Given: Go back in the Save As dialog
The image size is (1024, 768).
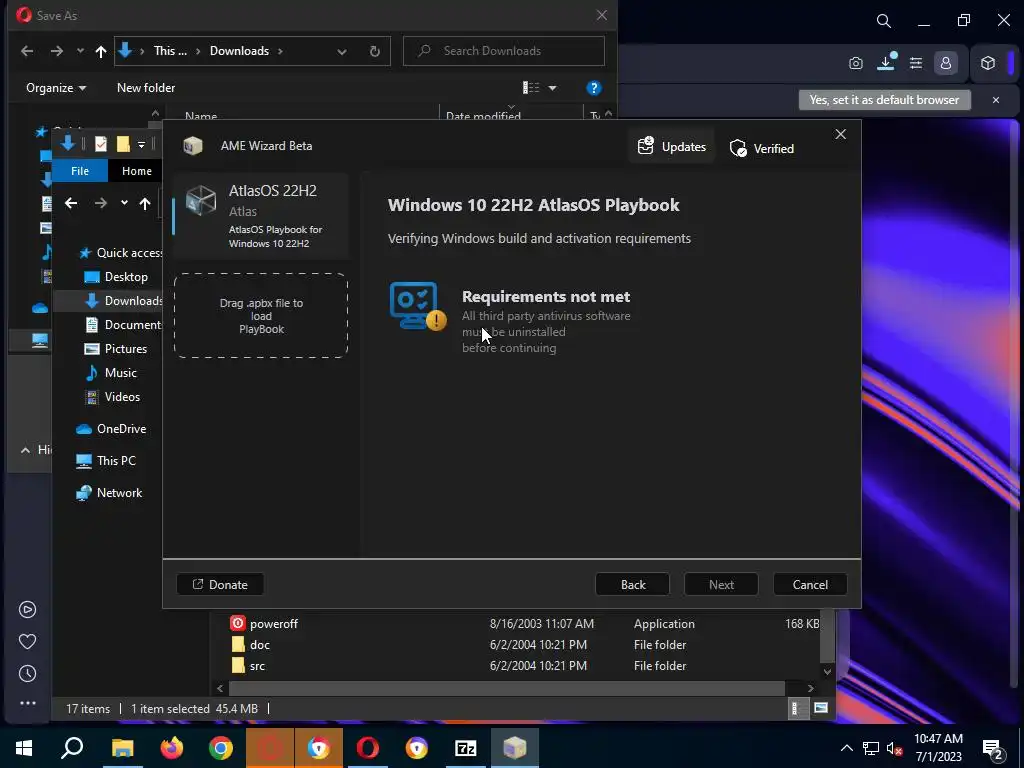Looking at the screenshot, I should 27,51.
